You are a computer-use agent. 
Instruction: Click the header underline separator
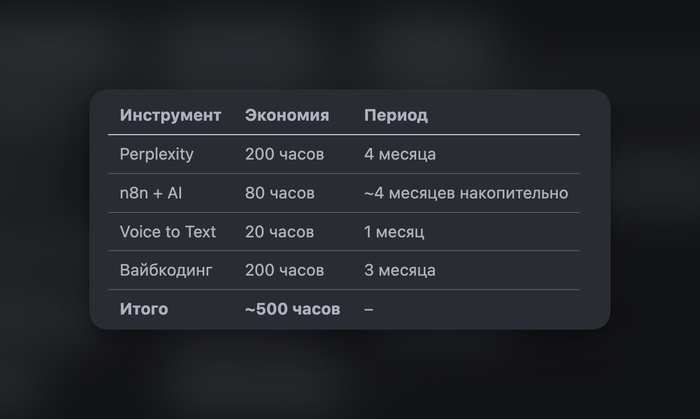click(x=344, y=134)
